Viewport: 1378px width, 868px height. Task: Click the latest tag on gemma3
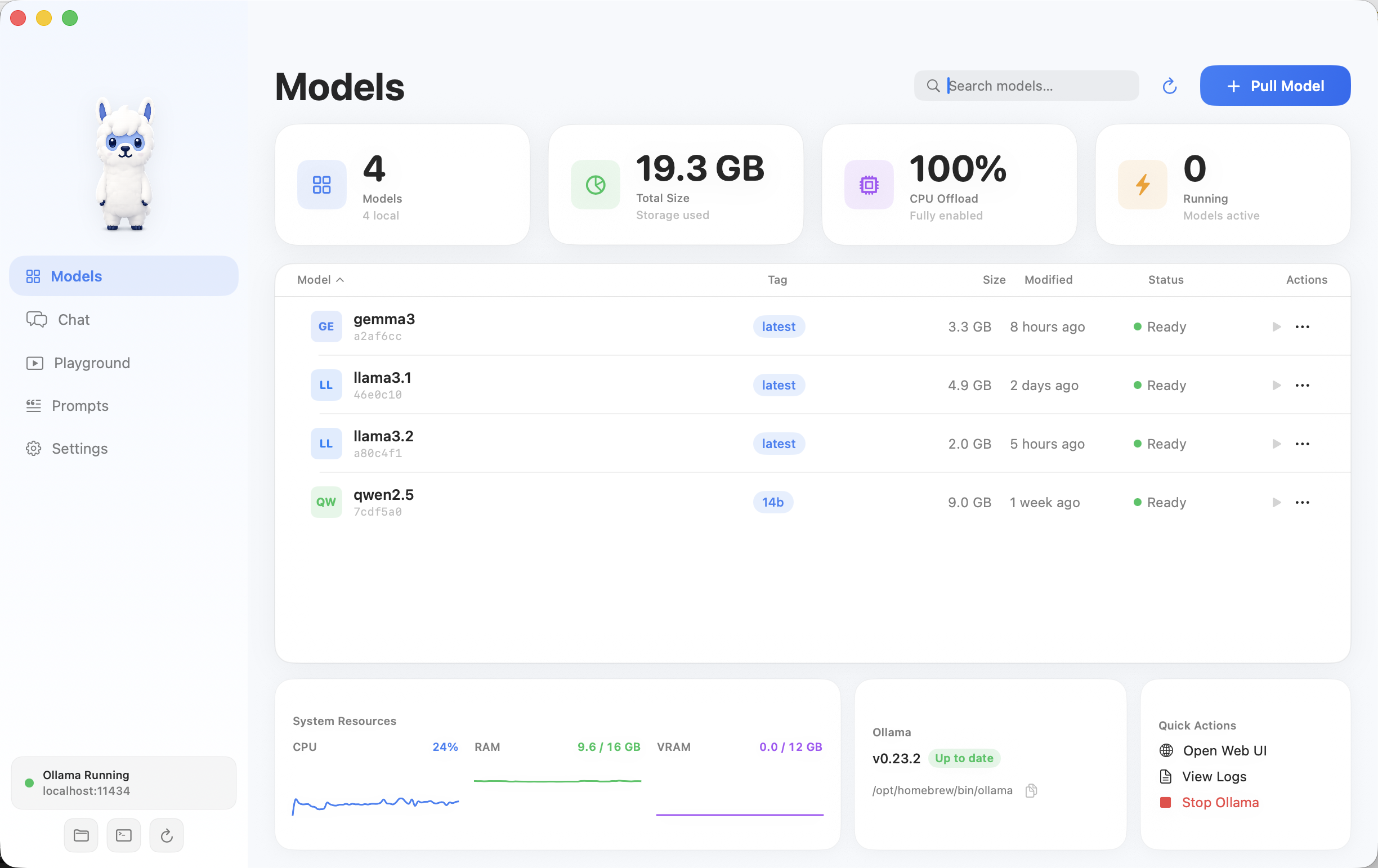779,326
